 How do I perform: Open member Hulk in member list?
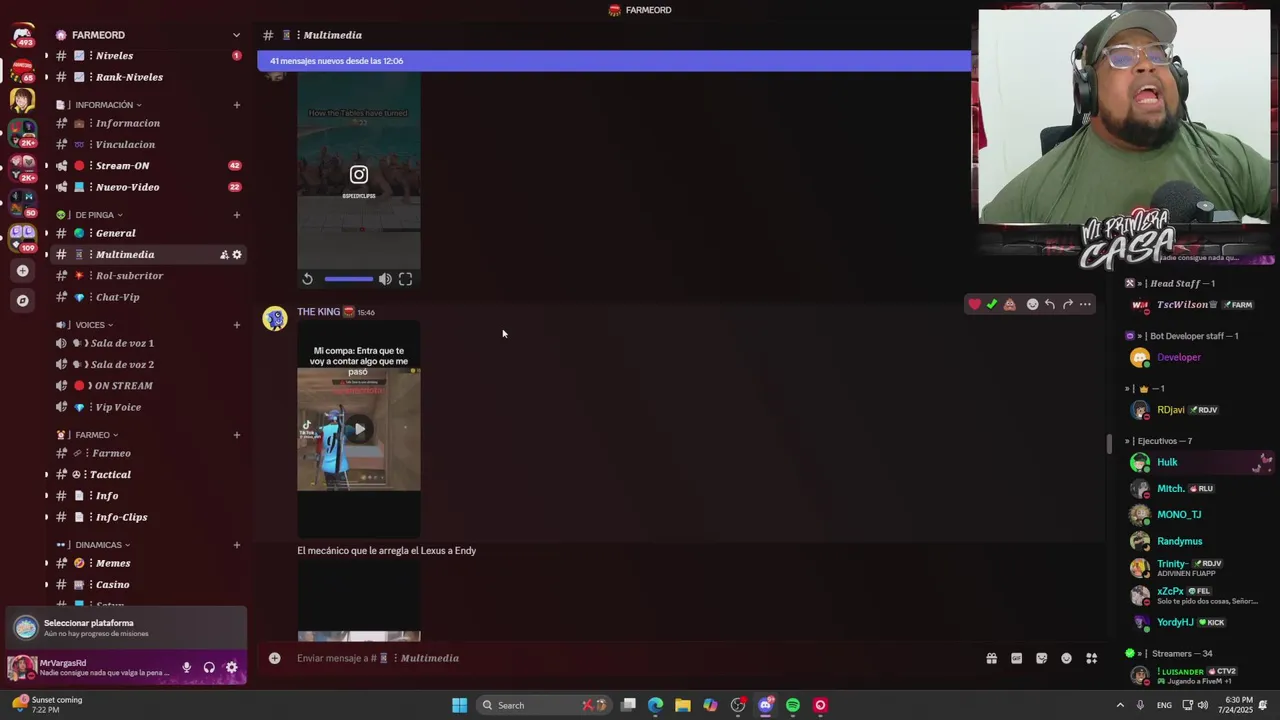coord(1198,462)
